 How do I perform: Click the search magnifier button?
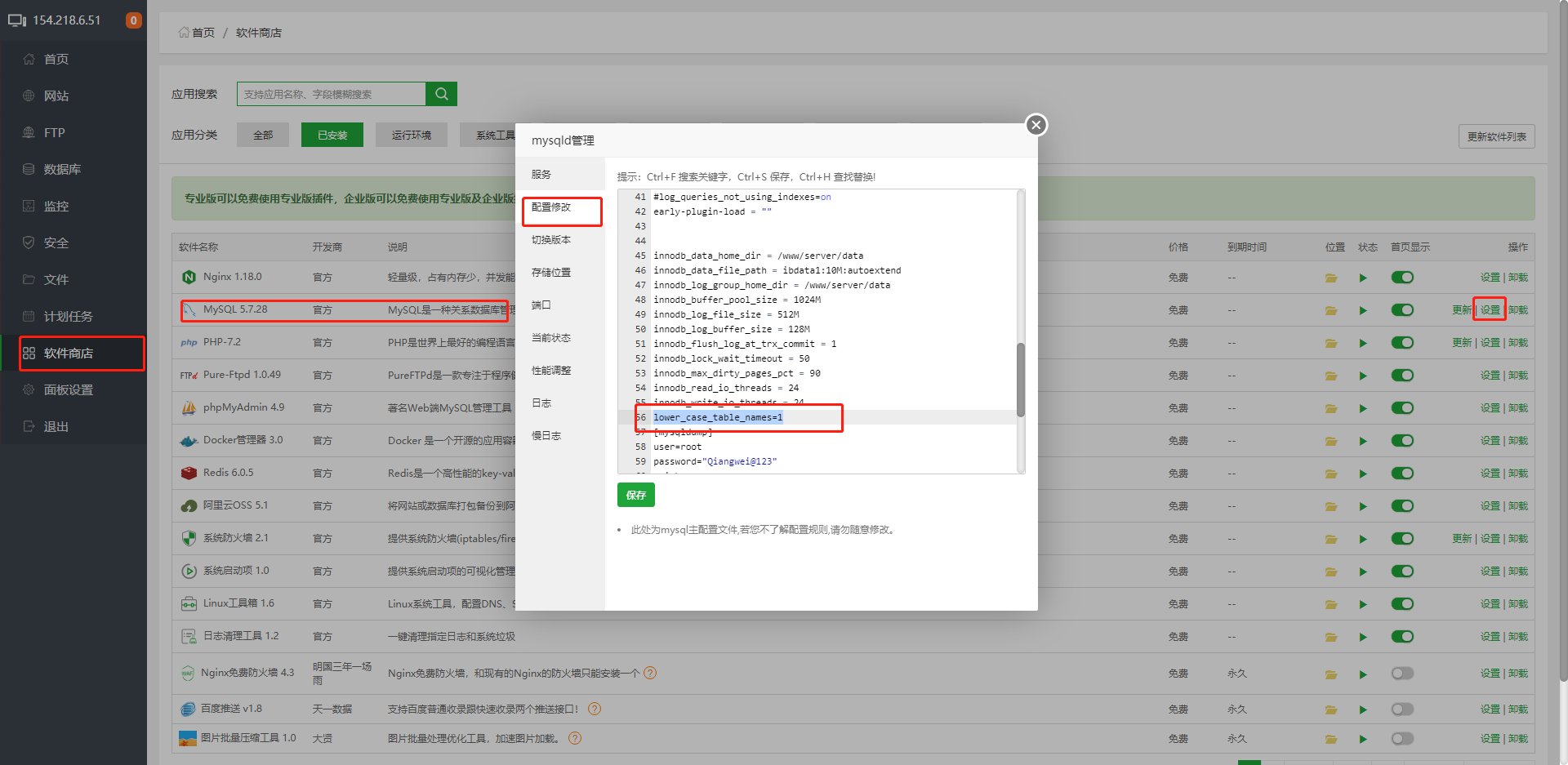(x=442, y=94)
